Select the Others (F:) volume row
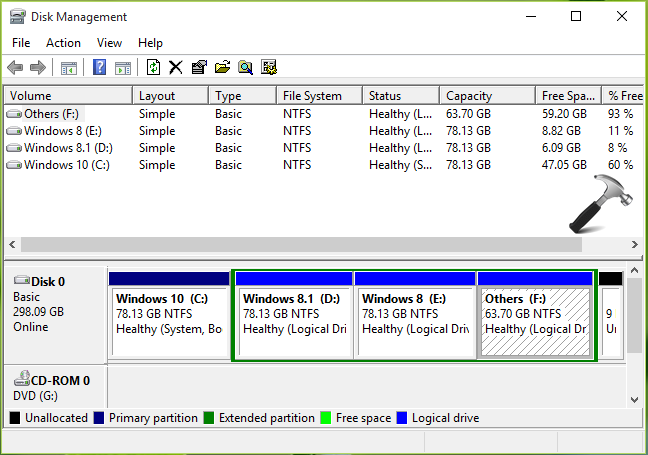Viewport: 648px width, 455px height. 324,114
